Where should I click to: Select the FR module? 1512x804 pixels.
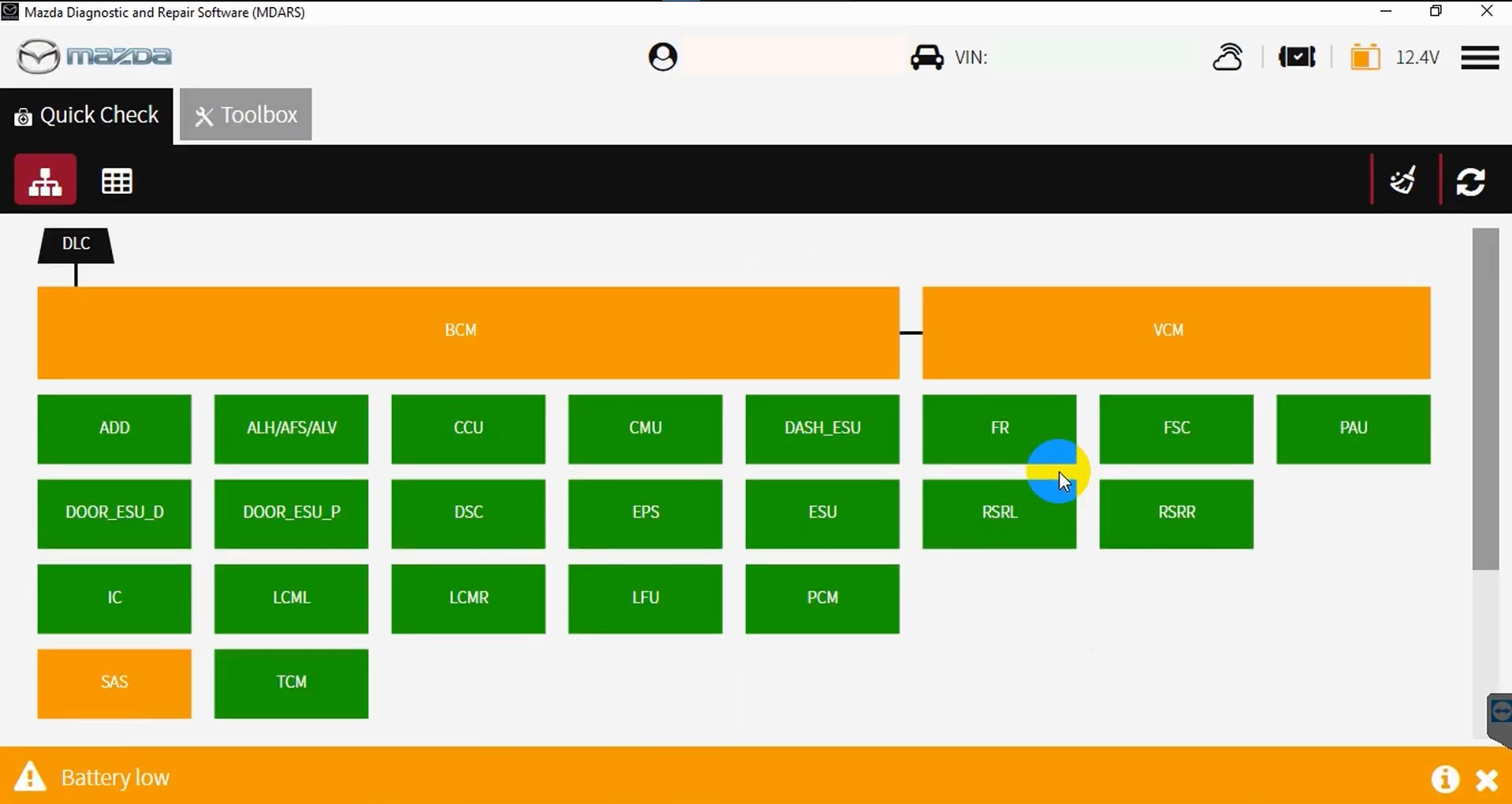click(999, 429)
